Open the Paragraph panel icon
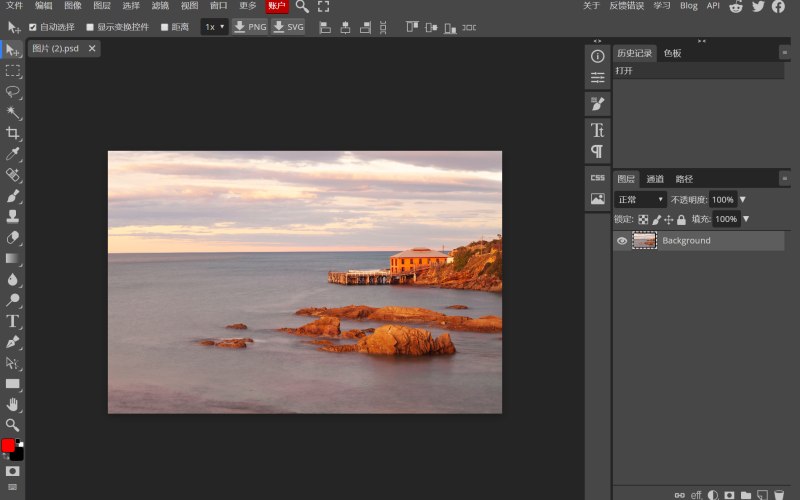Viewport: 800px width, 500px height. [x=597, y=151]
